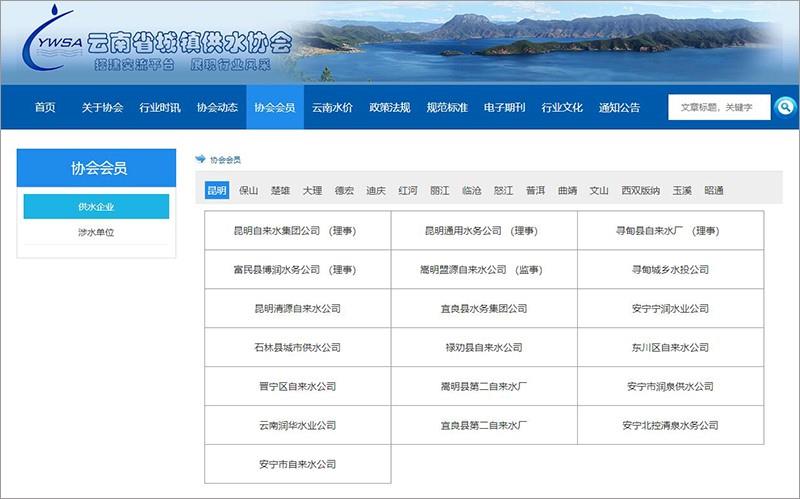Open the 东川区自来水公司 link
This screenshot has width=800, height=499.
pos(670,347)
